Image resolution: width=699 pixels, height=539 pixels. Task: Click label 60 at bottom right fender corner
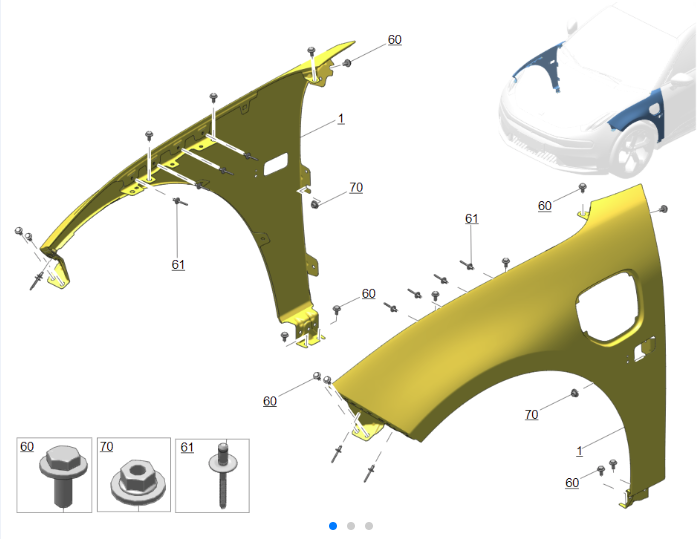tap(572, 482)
